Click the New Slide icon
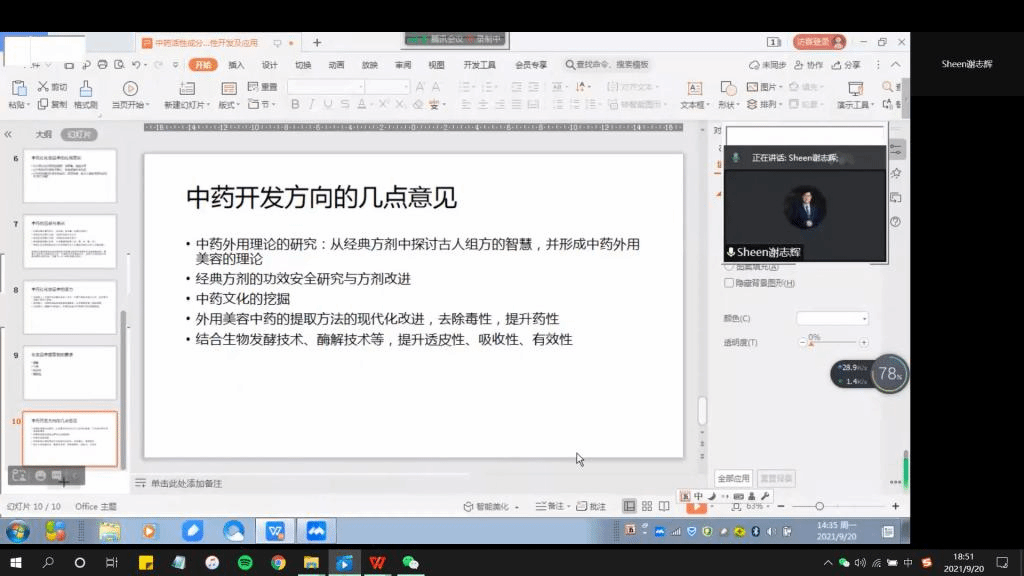The width and height of the screenshot is (1024, 576). tap(187, 88)
